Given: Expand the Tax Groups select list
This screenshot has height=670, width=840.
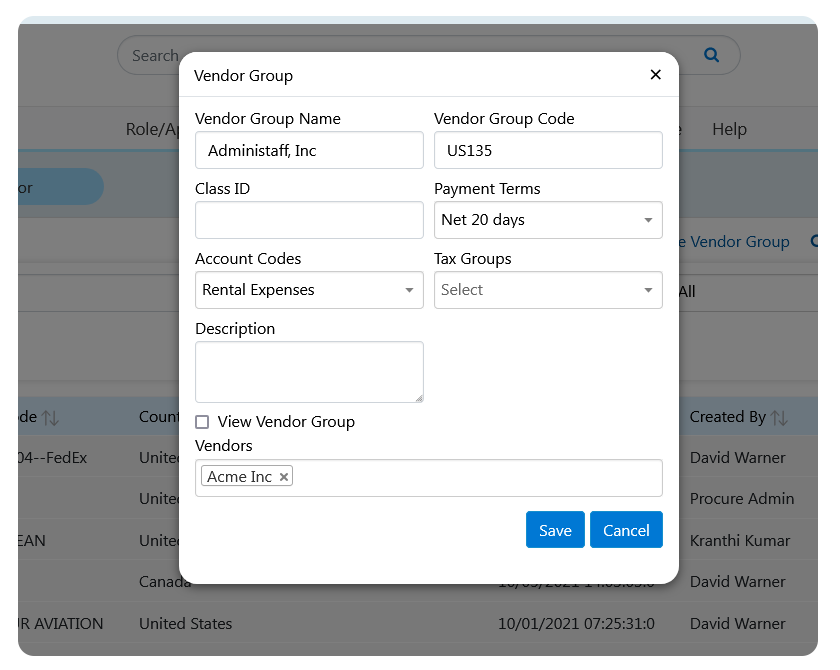Looking at the screenshot, I should [548, 290].
